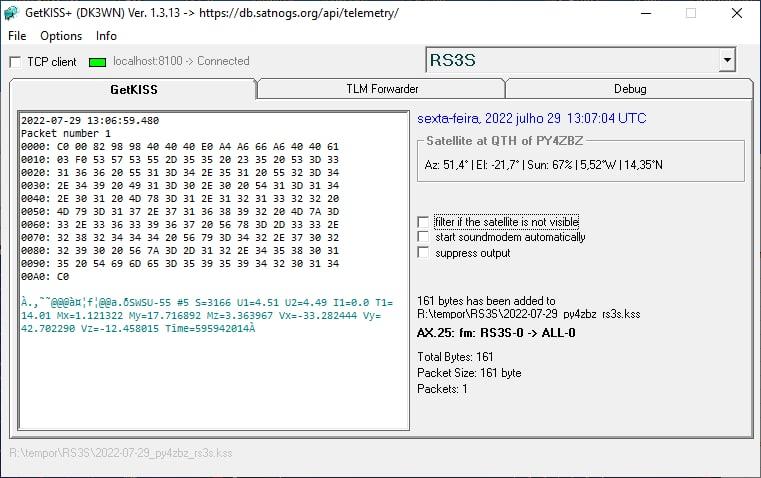The width and height of the screenshot is (761, 478).
Task: Click the green connection status indicator
Action: click(x=98, y=62)
